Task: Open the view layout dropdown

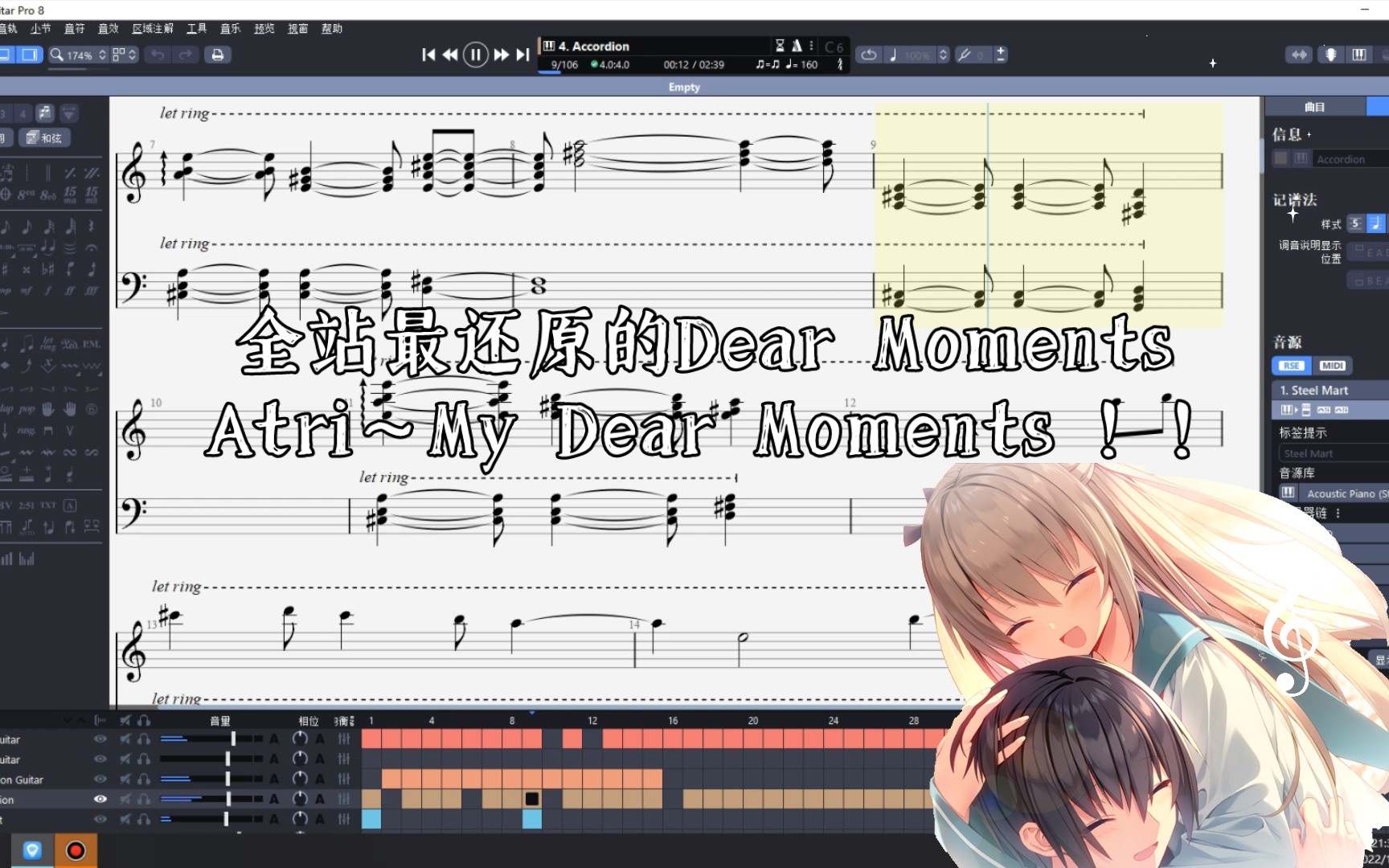Action: pos(124,55)
